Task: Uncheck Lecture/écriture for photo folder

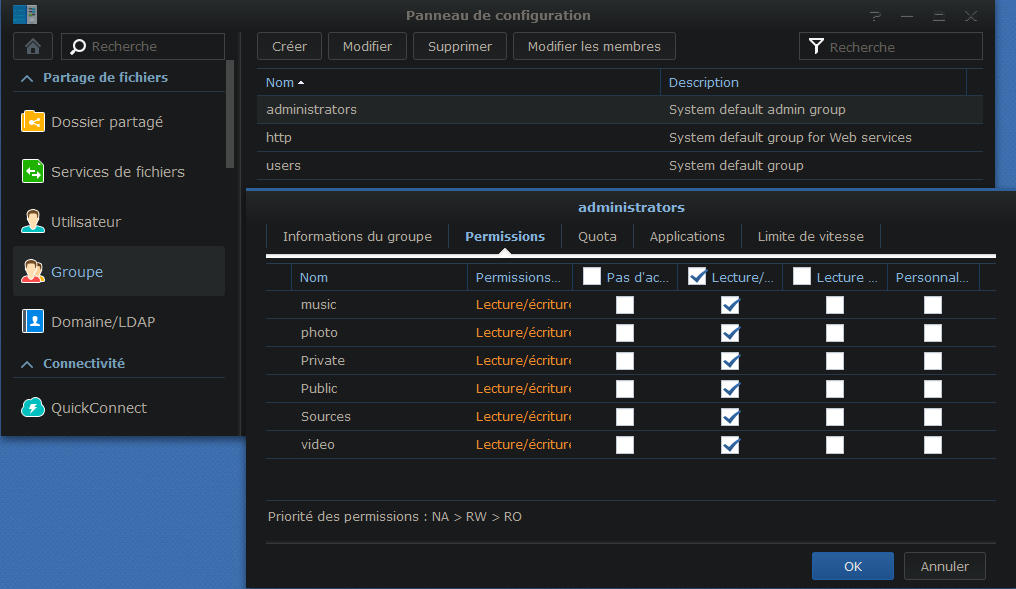Action: tap(730, 333)
